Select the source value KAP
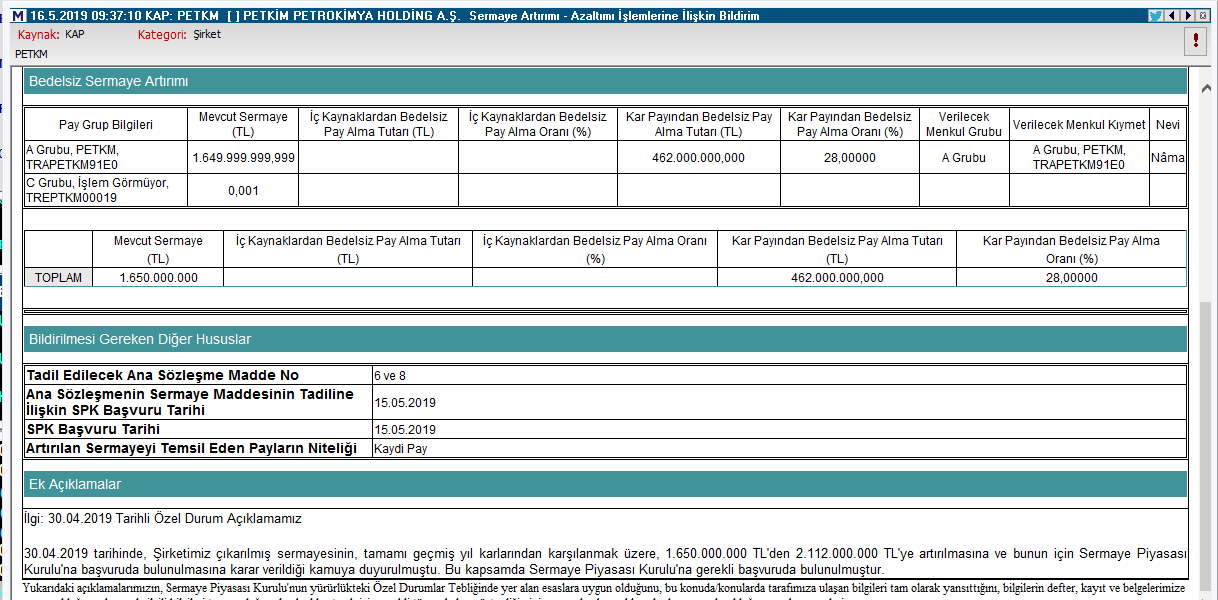The height and width of the screenshot is (600, 1218). tap(75, 34)
